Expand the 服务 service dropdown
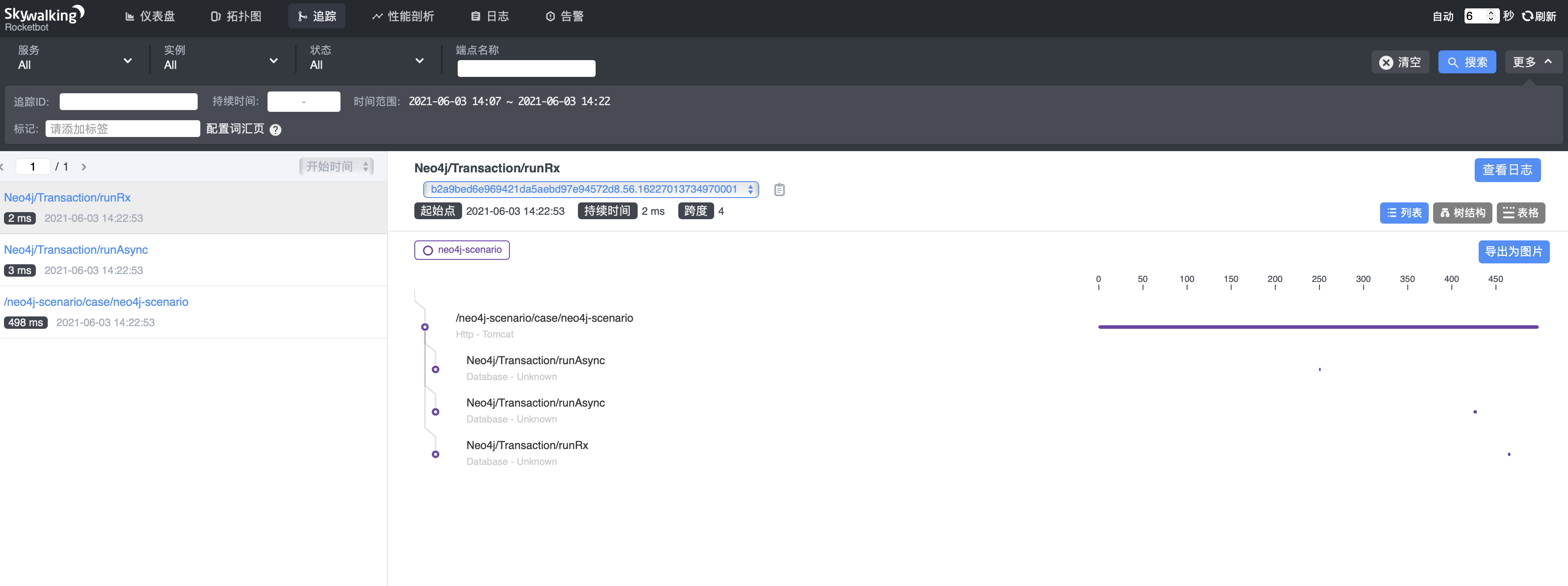This screenshot has width=1568, height=586. click(x=128, y=60)
